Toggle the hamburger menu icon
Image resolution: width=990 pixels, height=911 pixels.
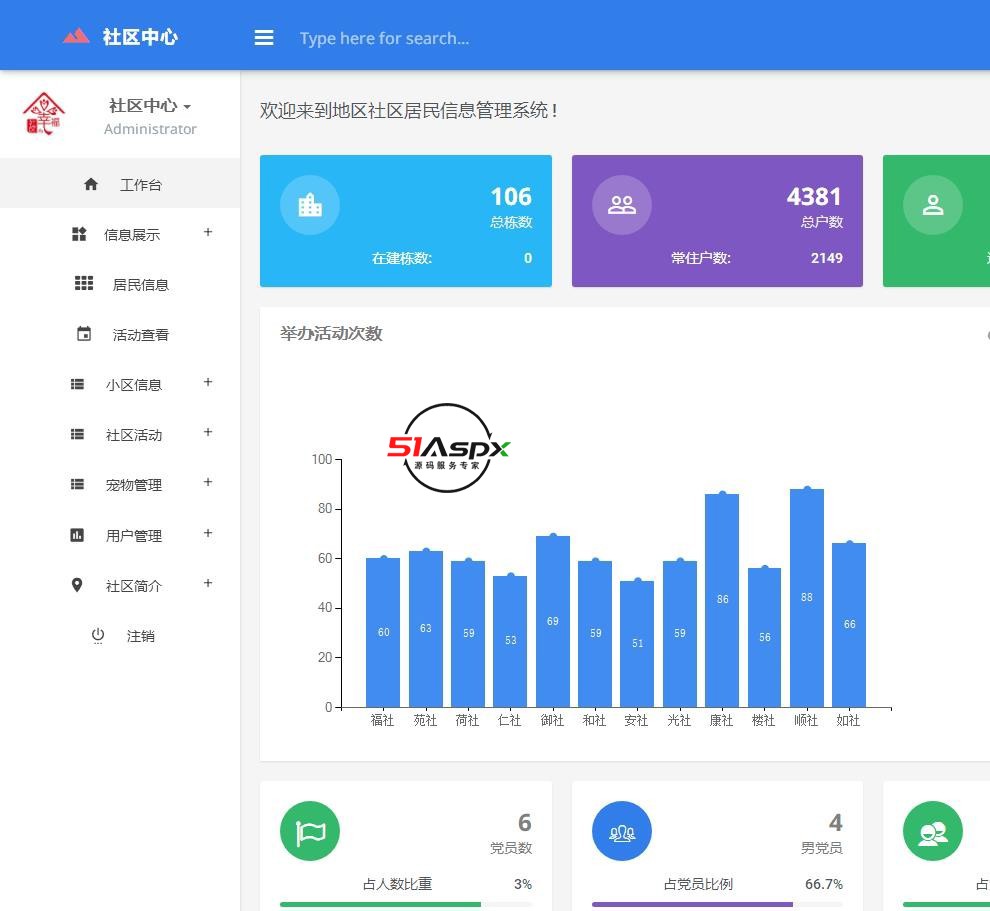(x=264, y=38)
